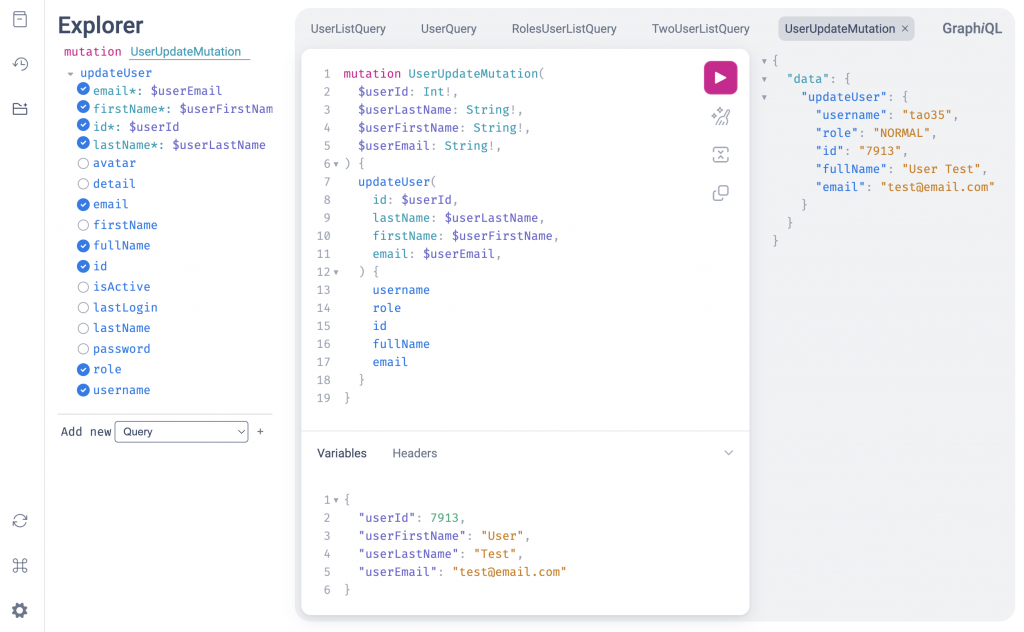
Task: Click the GraphiQL logo link
Action: click(x=972, y=29)
